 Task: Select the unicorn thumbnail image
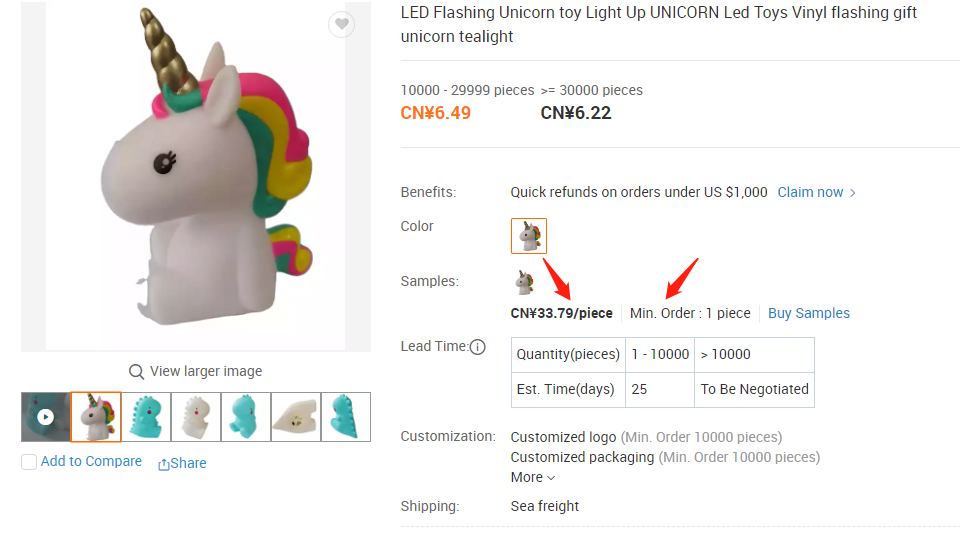[x=96, y=417]
